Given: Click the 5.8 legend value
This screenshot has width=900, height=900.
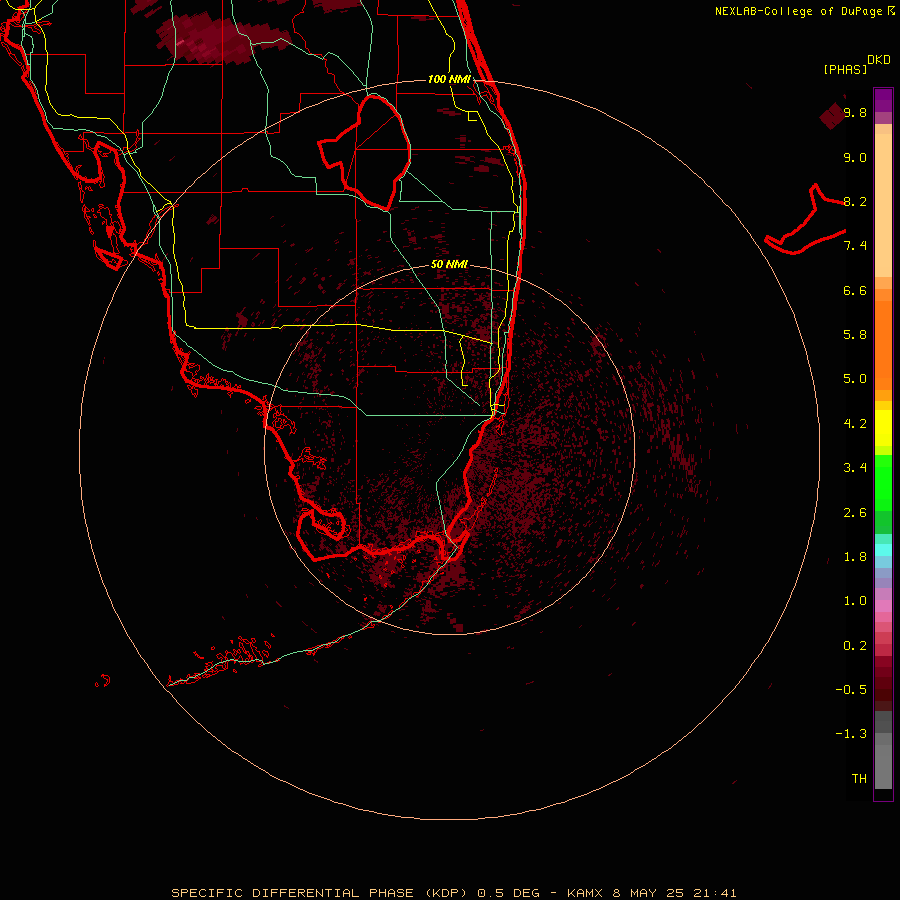Looking at the screenshot, I should 855,335.
